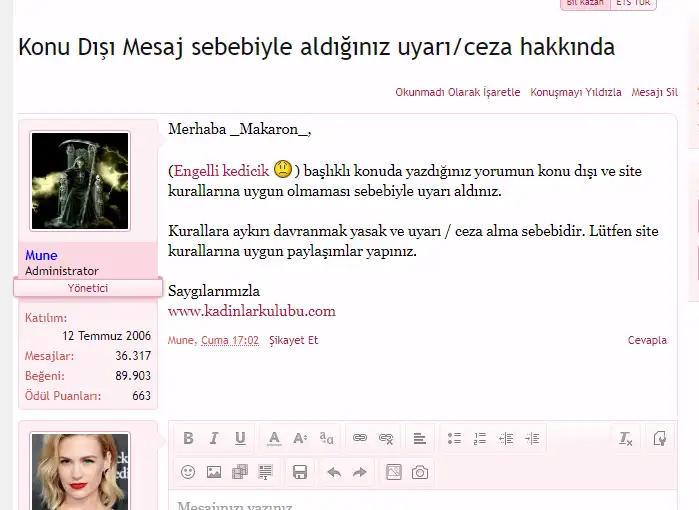Toggle underline text formatting
The image size is (699, 510).
coord(240,438)
